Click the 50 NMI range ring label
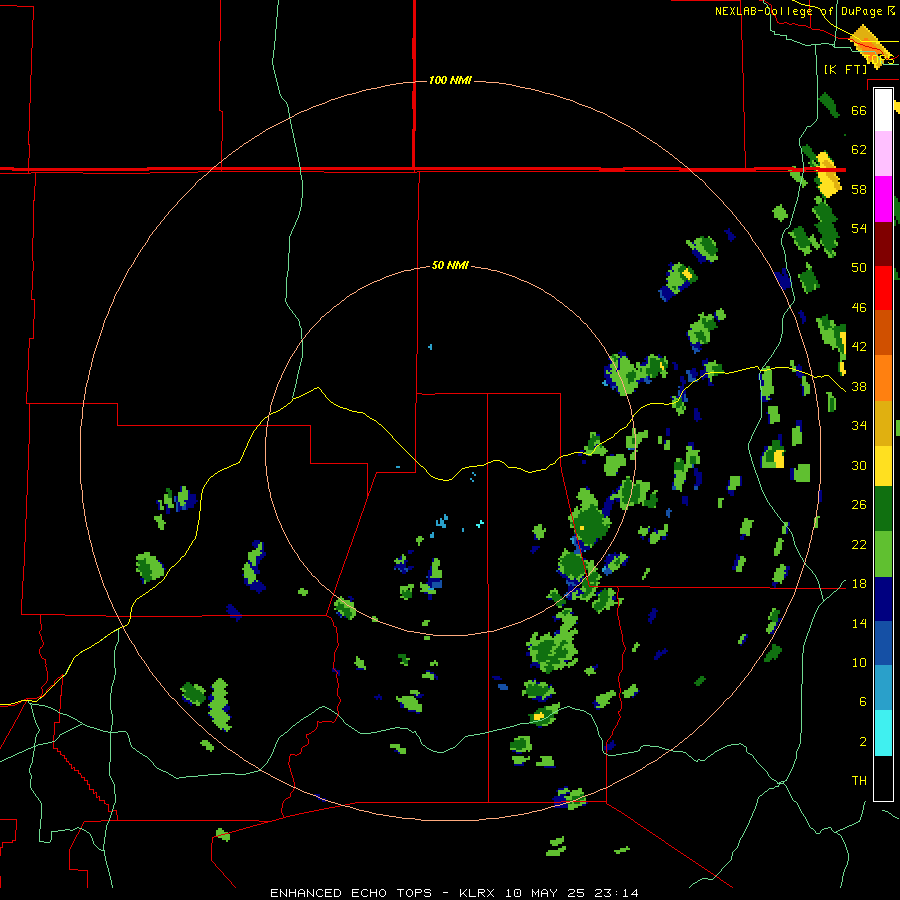The height and width of the screenshot is (900, 900). 450,265
